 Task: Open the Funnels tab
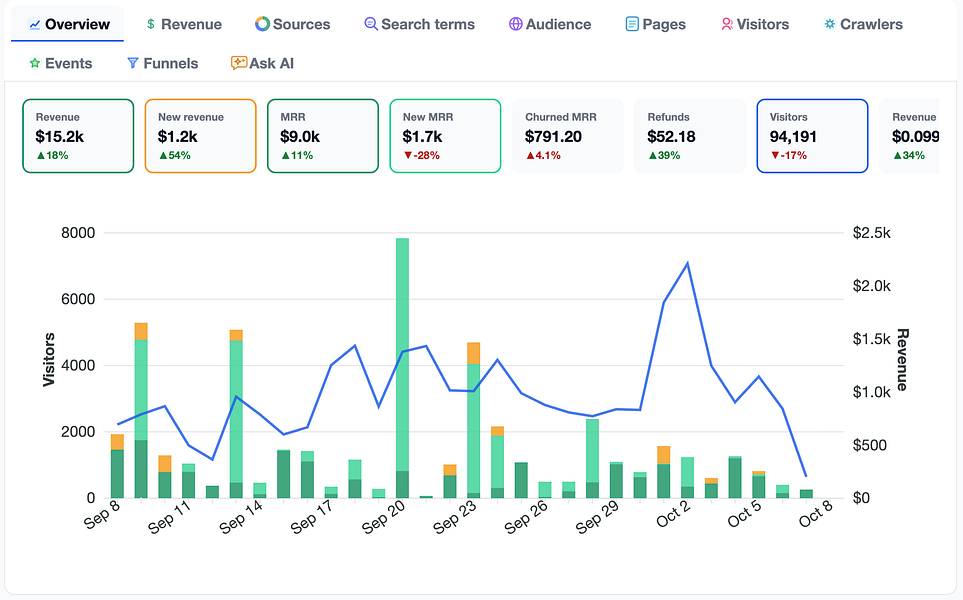[163, 63]
